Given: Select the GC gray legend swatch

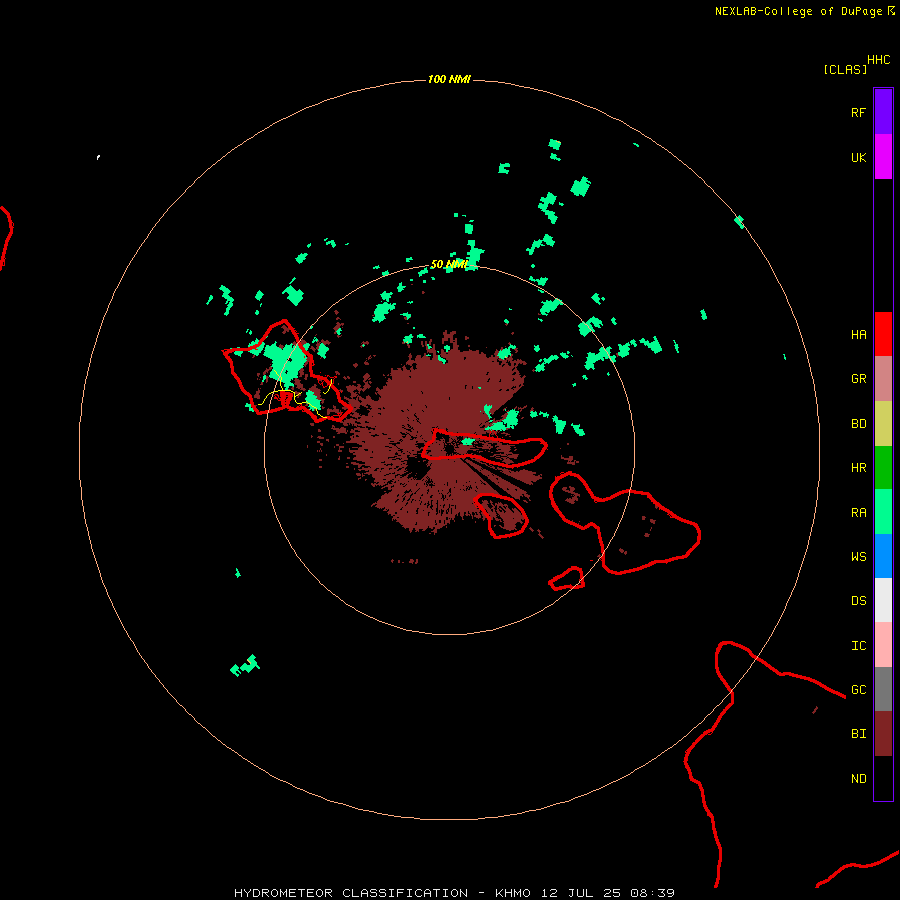Looking at the screenshot, I should coord(883,689).
